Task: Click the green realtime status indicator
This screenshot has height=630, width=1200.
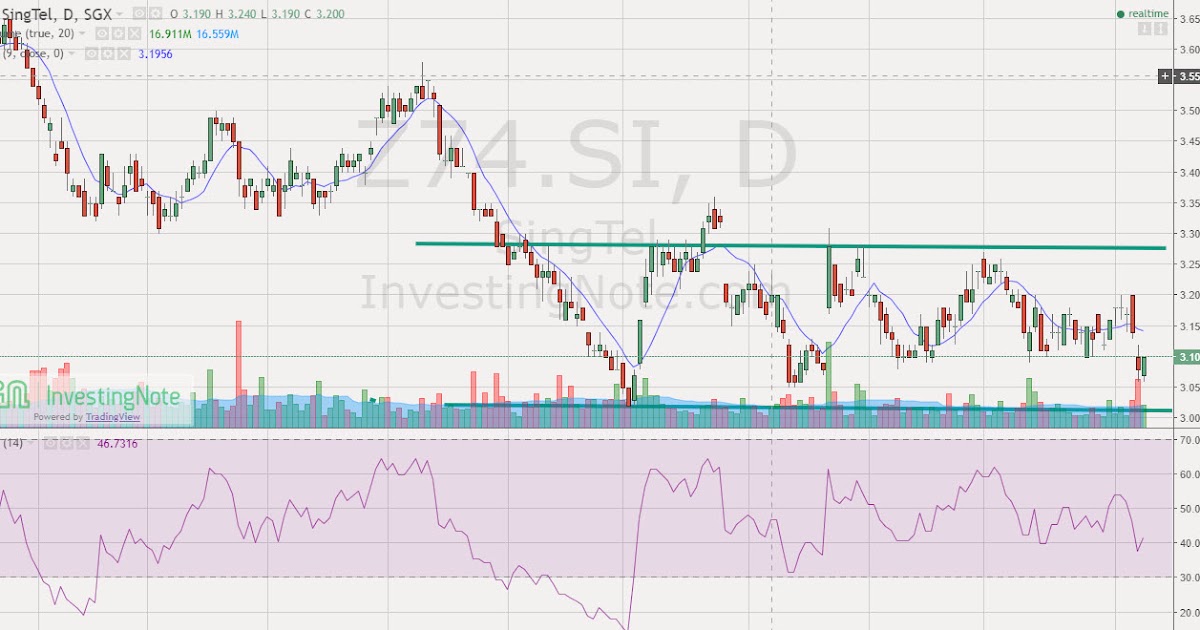Action: pyautogui.click(x=1122, y=14)
